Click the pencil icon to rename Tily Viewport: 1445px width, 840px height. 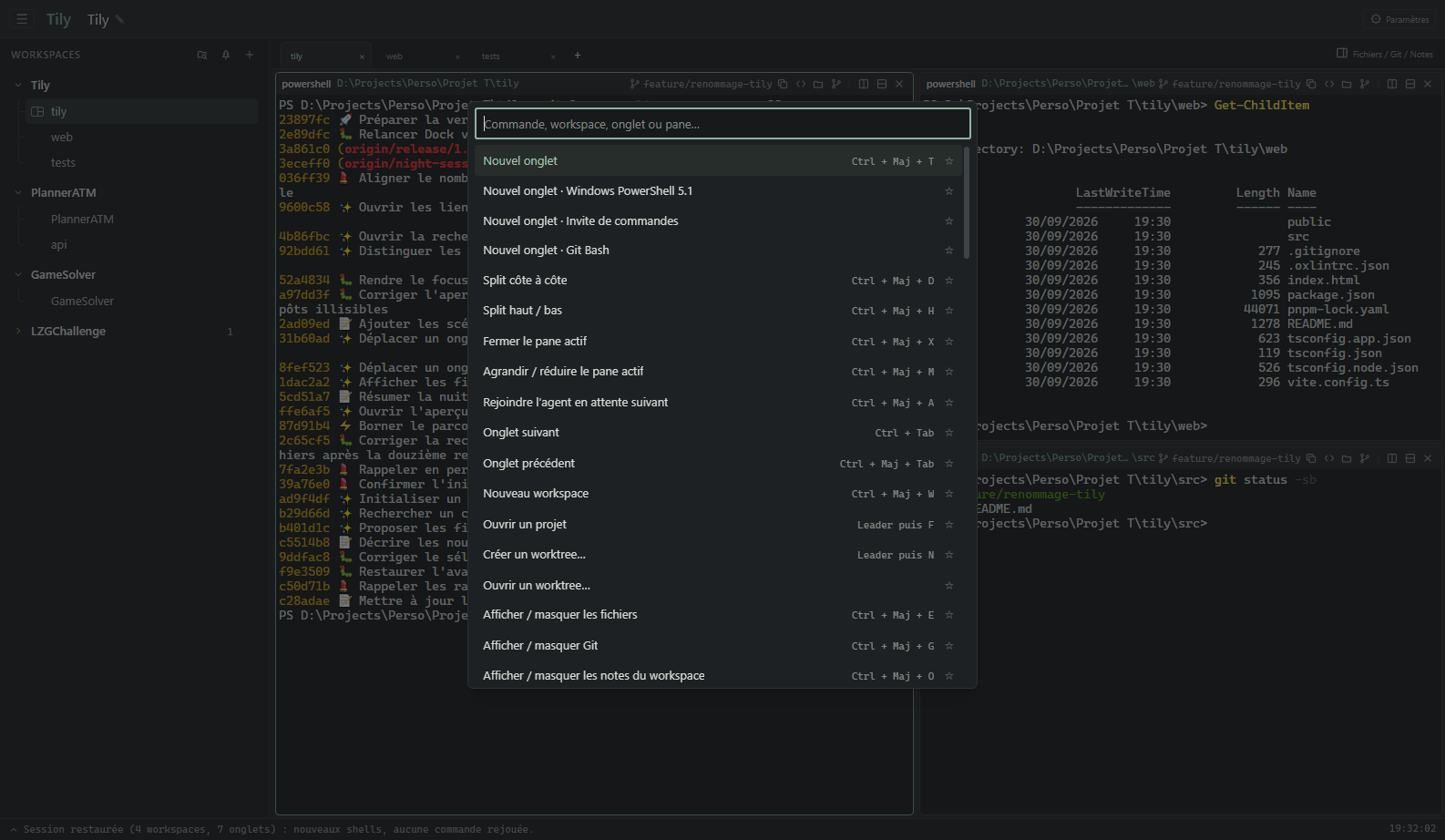click(119, 19)
